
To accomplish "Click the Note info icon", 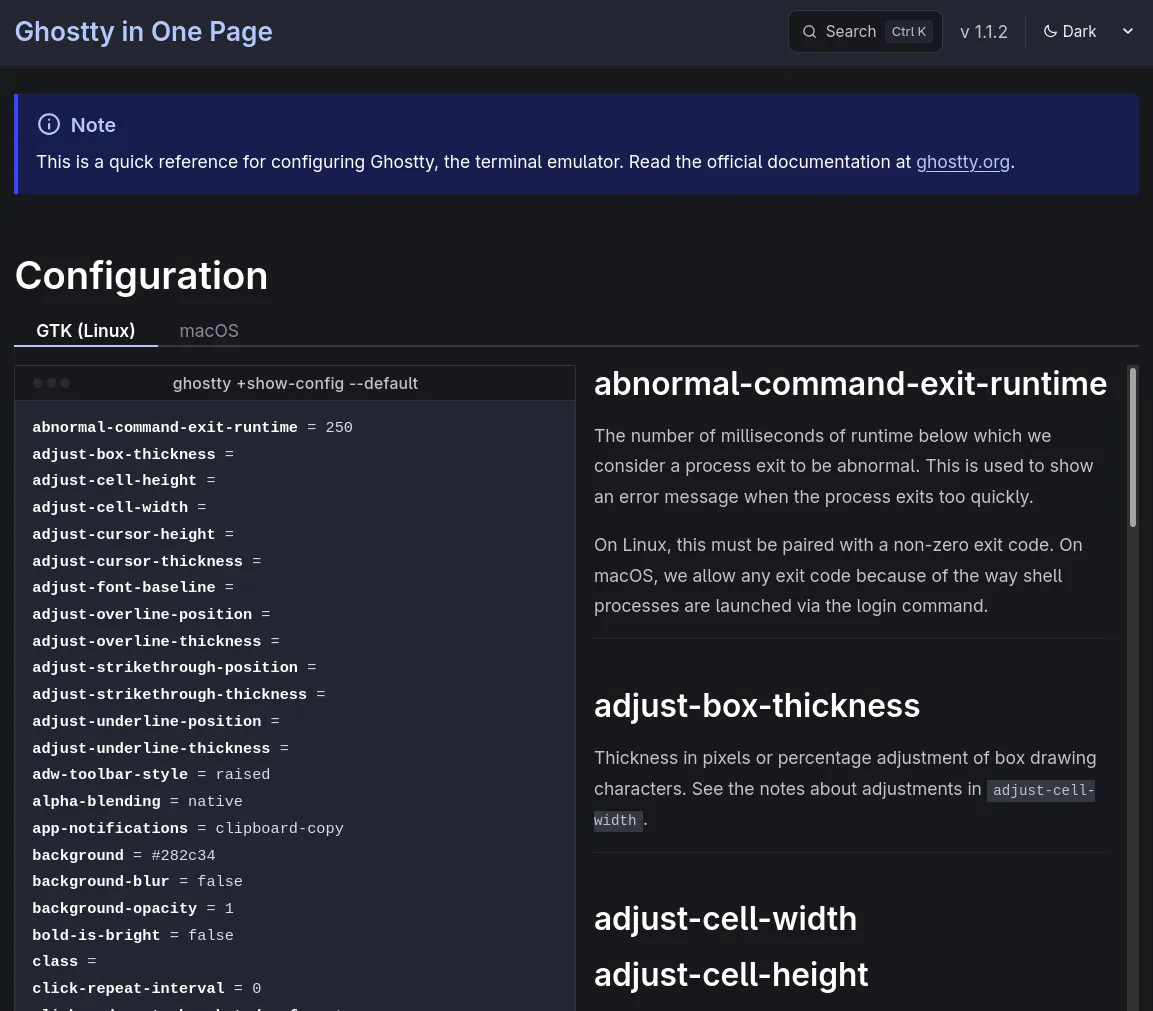I will [49, 124].
